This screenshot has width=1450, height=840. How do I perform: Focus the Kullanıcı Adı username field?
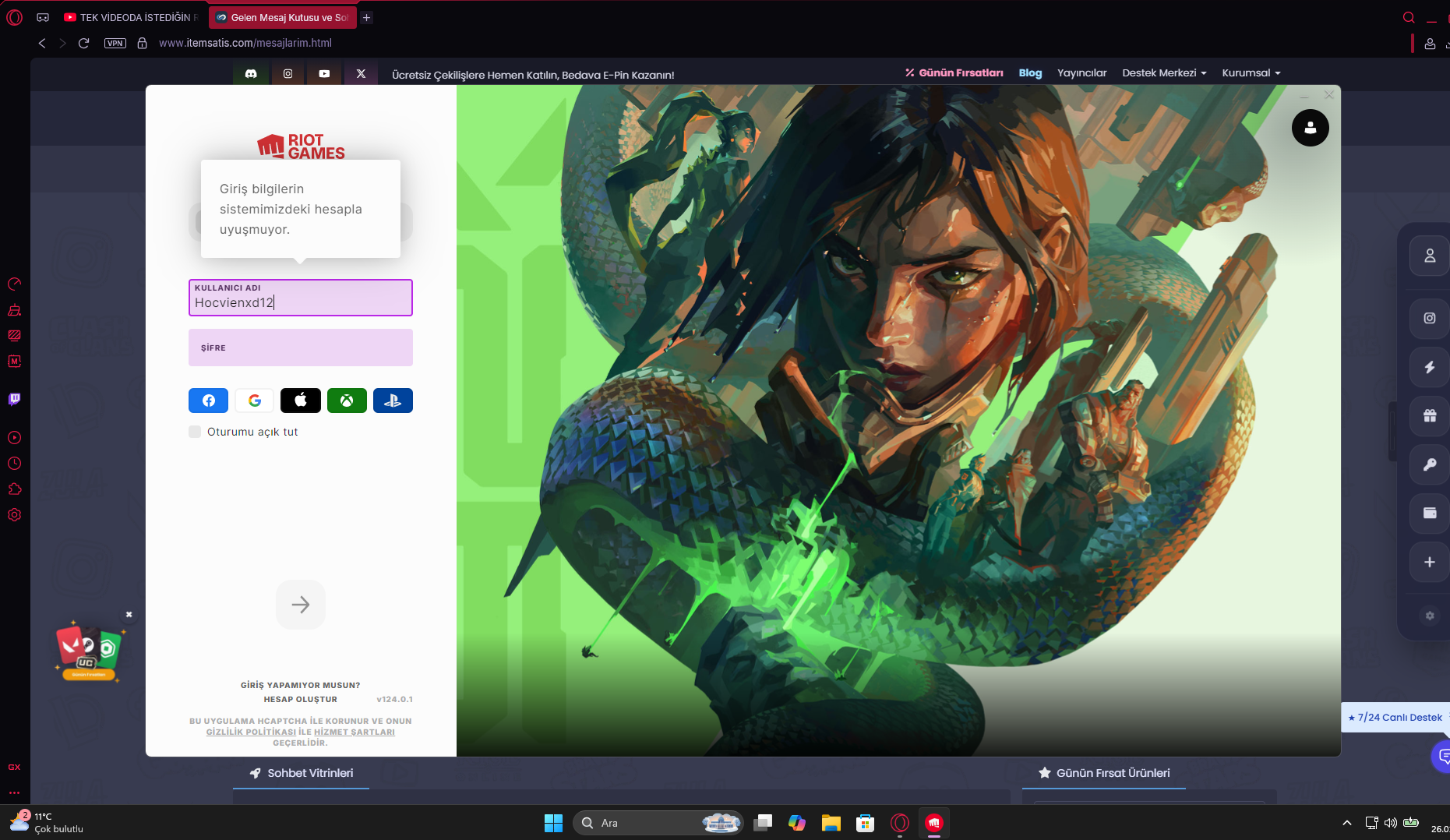click(x=301, y=298)
